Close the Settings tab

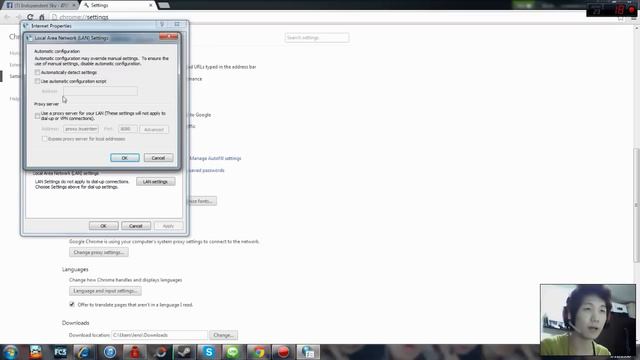coord(151,5)
